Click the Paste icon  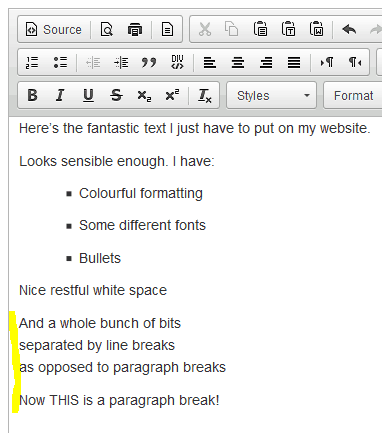coord(260,30)
